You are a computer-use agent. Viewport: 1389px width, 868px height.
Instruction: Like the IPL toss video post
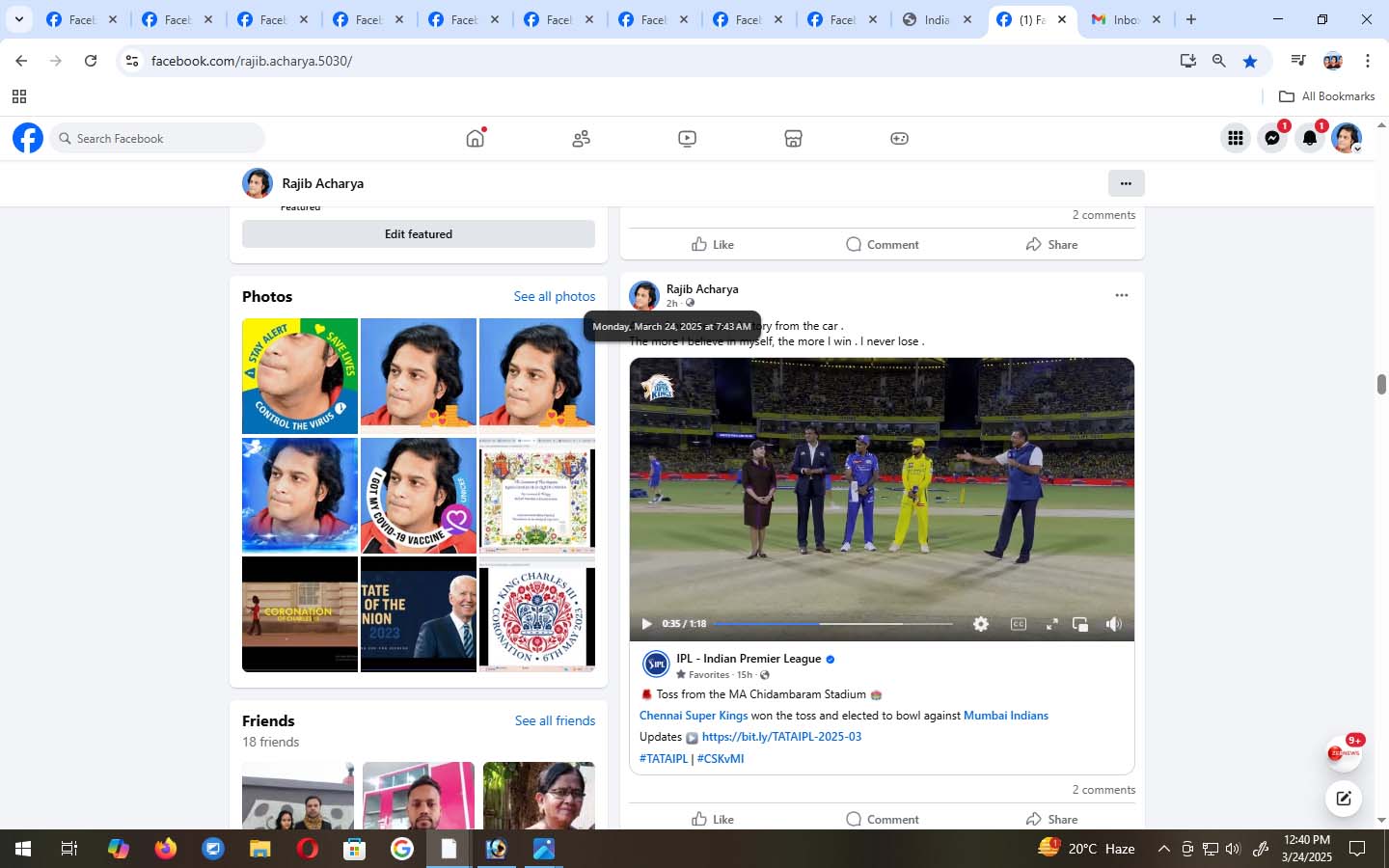(x=713, y=819)
